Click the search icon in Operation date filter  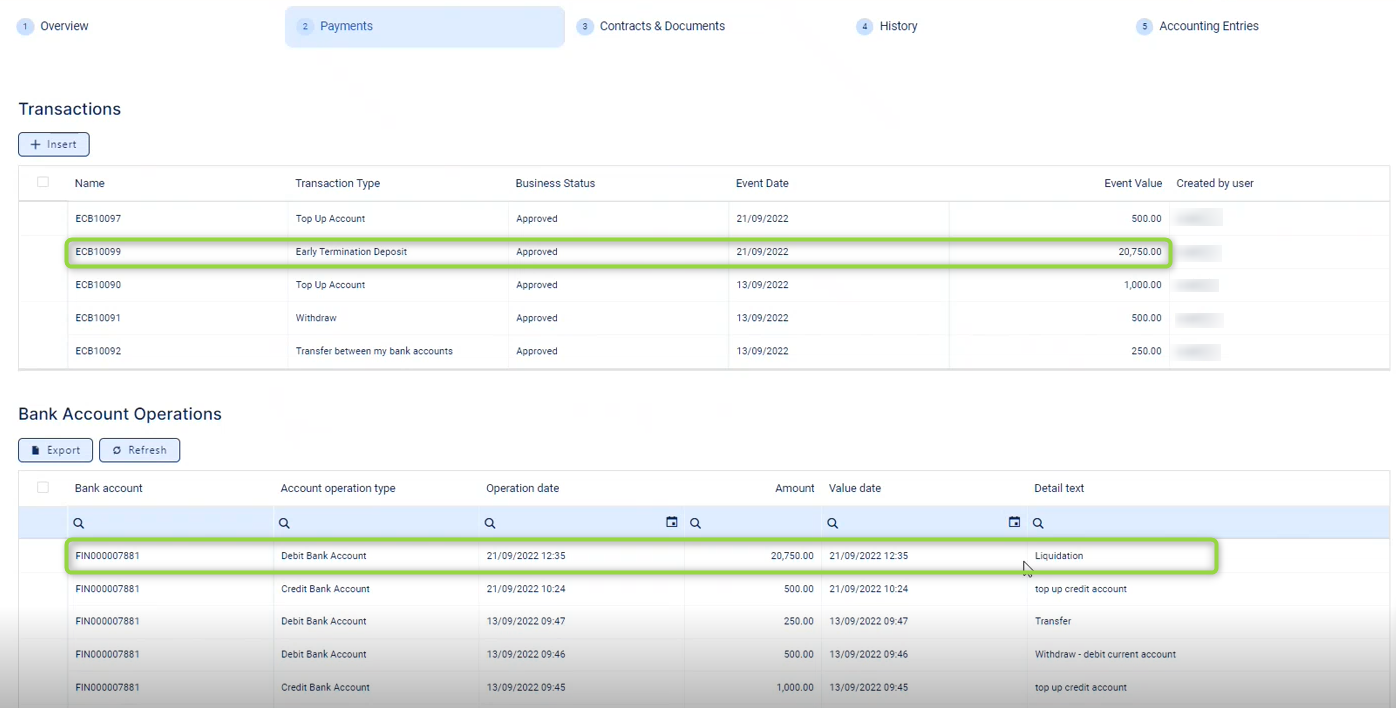click(490, 523)
